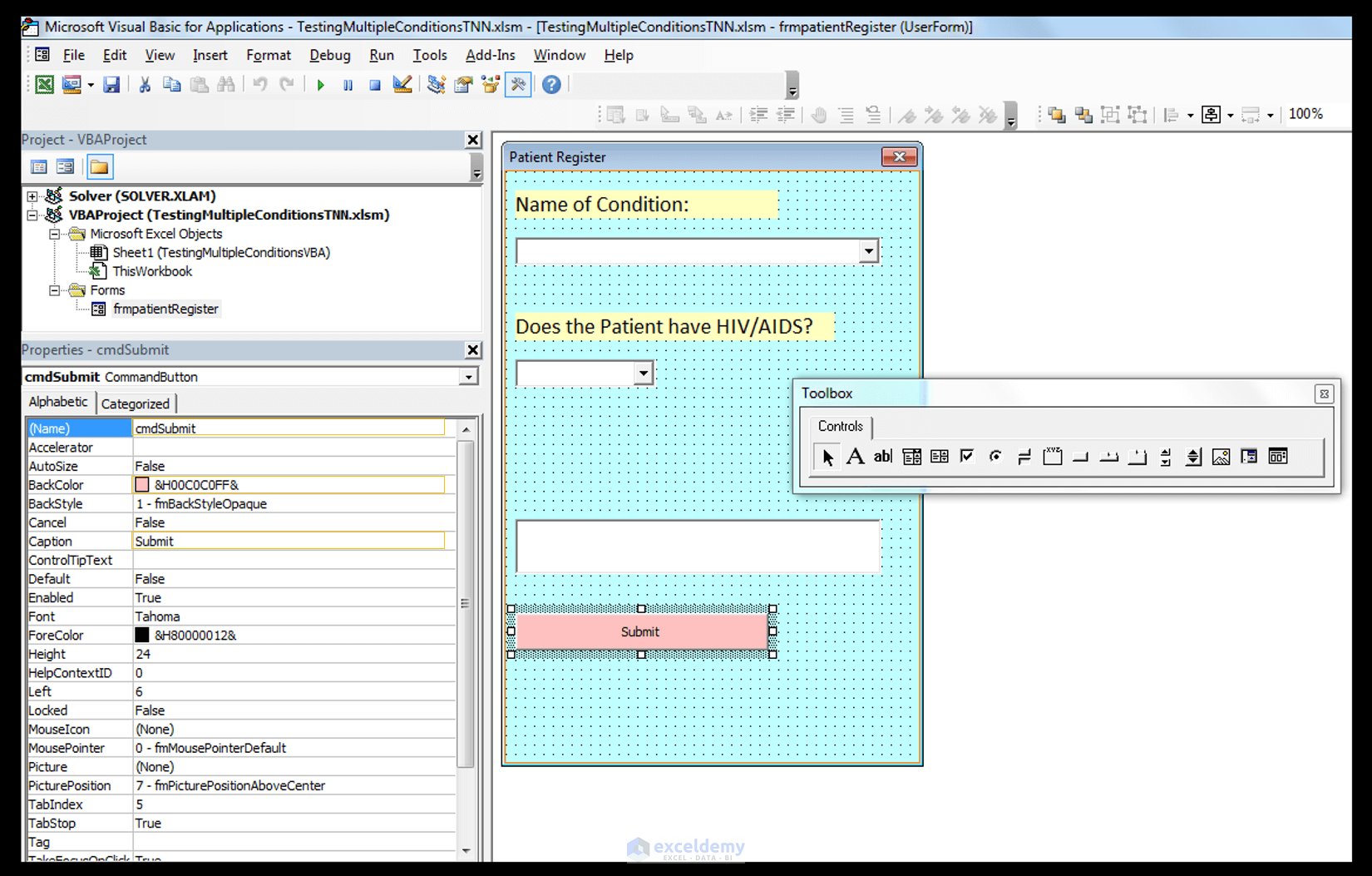Click the Center Horizontally icon

tap(1212, 115)
